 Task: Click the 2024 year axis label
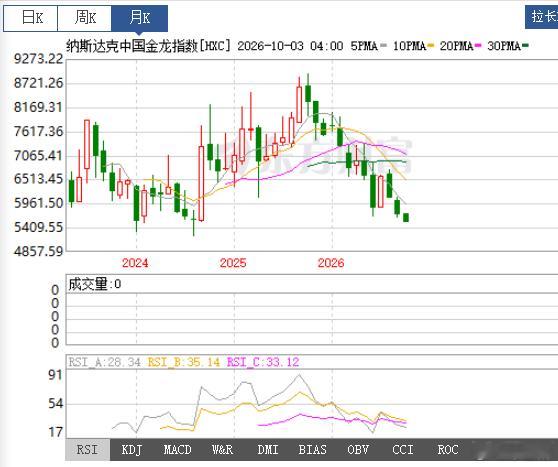(135, 263)
